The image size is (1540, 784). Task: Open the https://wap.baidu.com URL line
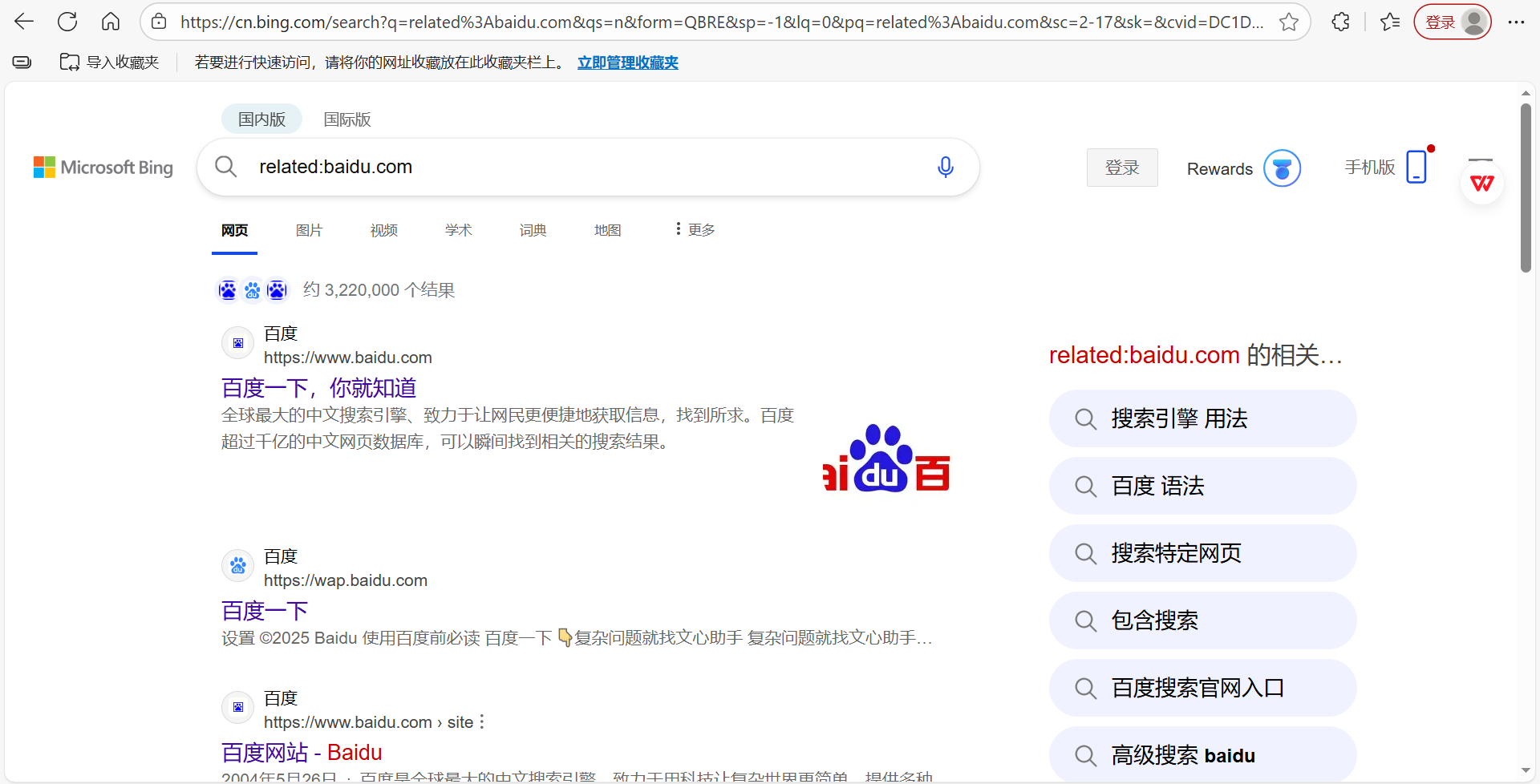[346, 580]
